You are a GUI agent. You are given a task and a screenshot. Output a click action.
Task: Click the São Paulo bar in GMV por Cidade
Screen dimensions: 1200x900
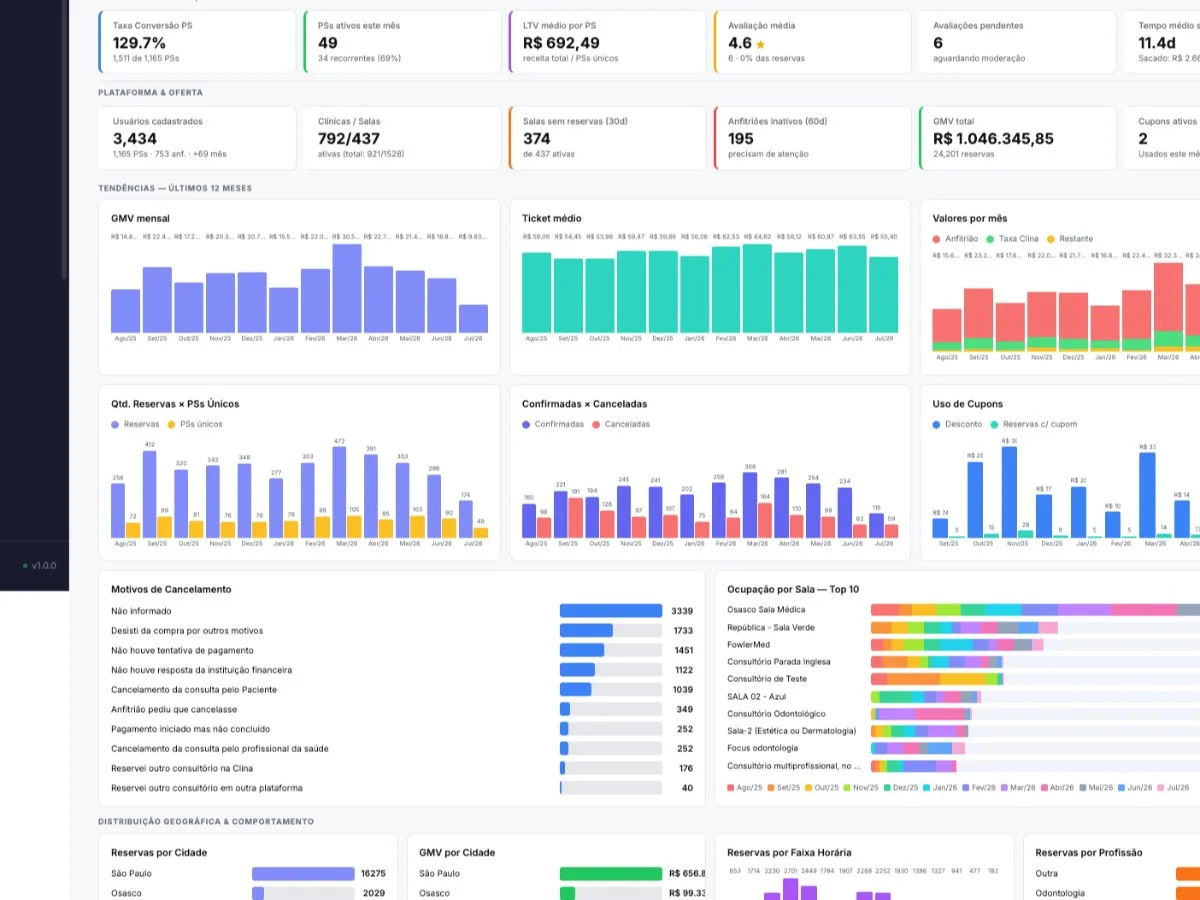tap(611, 874)
